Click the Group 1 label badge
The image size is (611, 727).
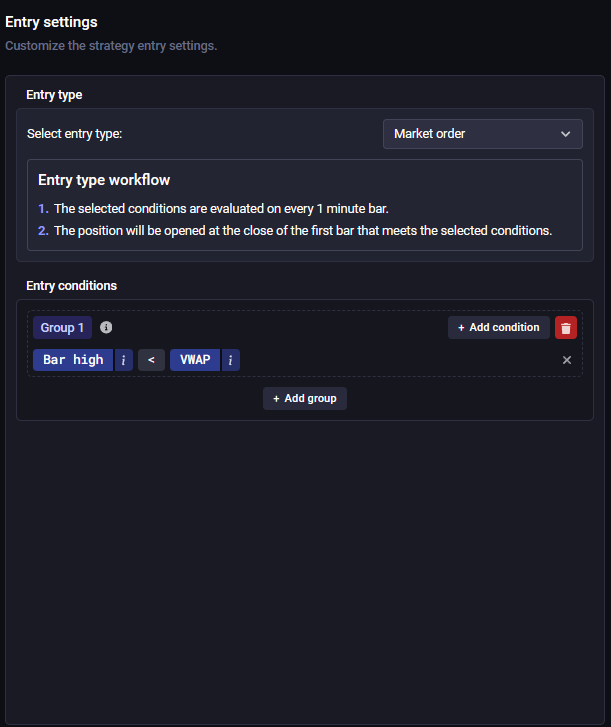pos(62,328)
